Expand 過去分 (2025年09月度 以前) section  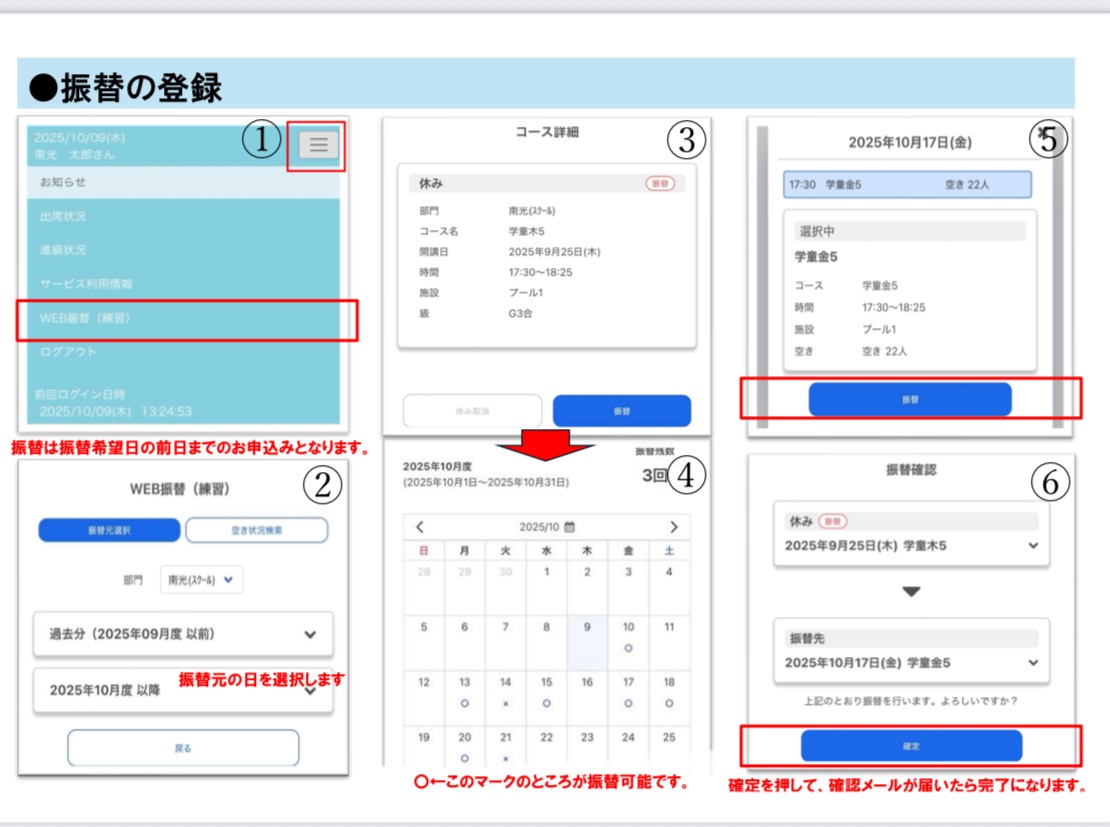click(x=183, y=634)
